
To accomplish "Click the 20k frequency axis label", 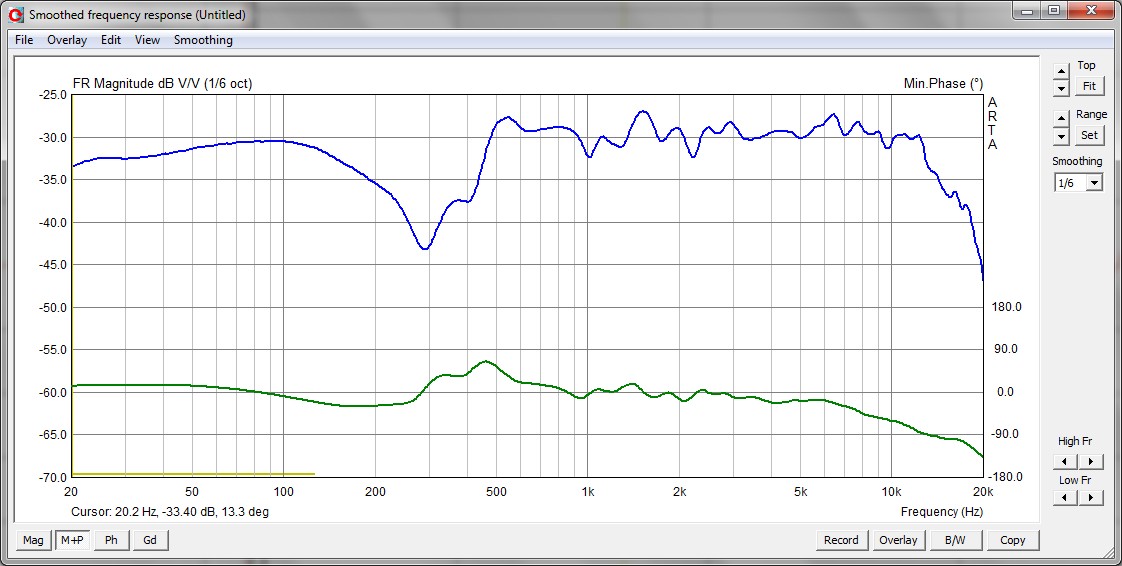I will pyautogui.click(x=982, y=492).
